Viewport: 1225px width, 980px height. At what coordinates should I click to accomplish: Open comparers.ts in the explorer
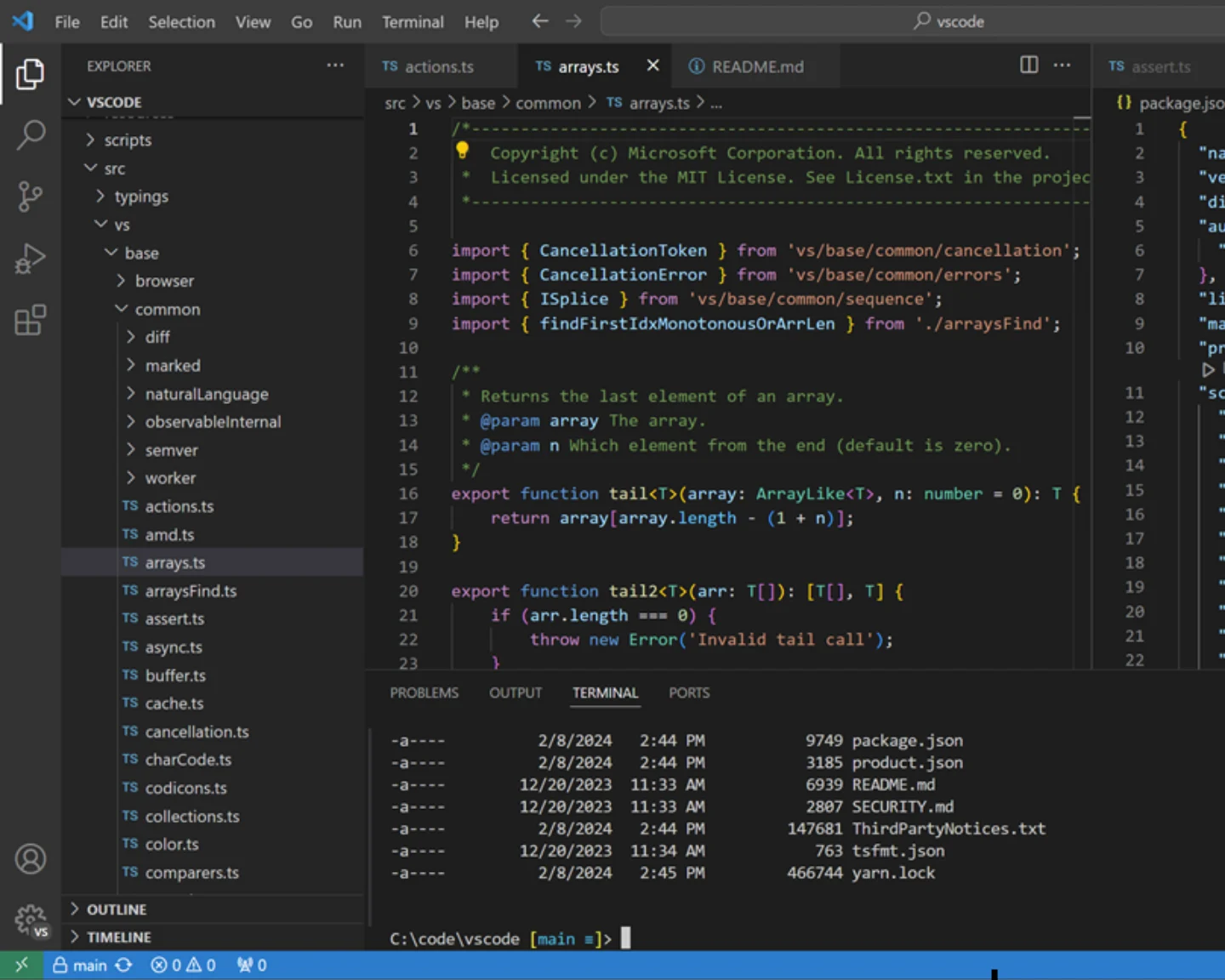213,872
